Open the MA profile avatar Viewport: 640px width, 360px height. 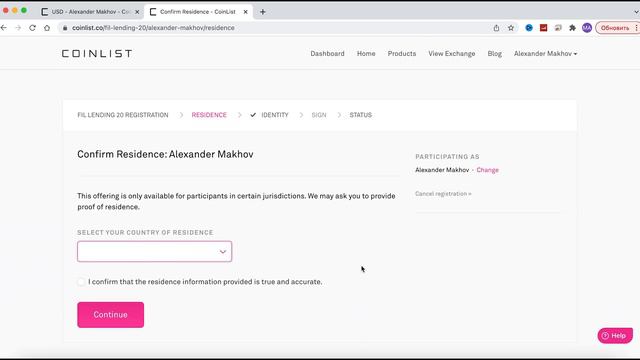[587, 28]
